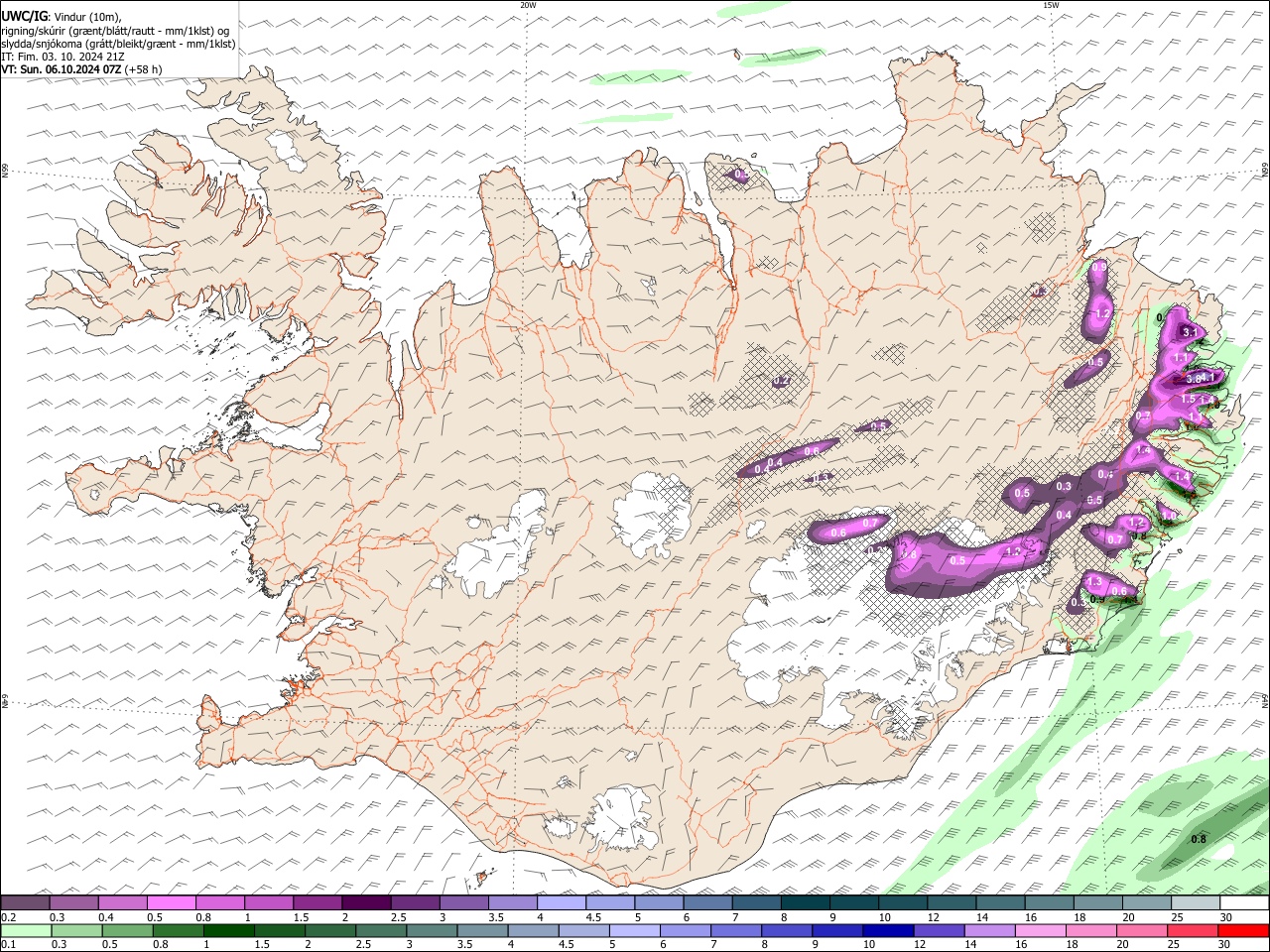Select the upper legend swatch starting at 1.5
Screen dimensions: 1270x952
pos(317,902)
